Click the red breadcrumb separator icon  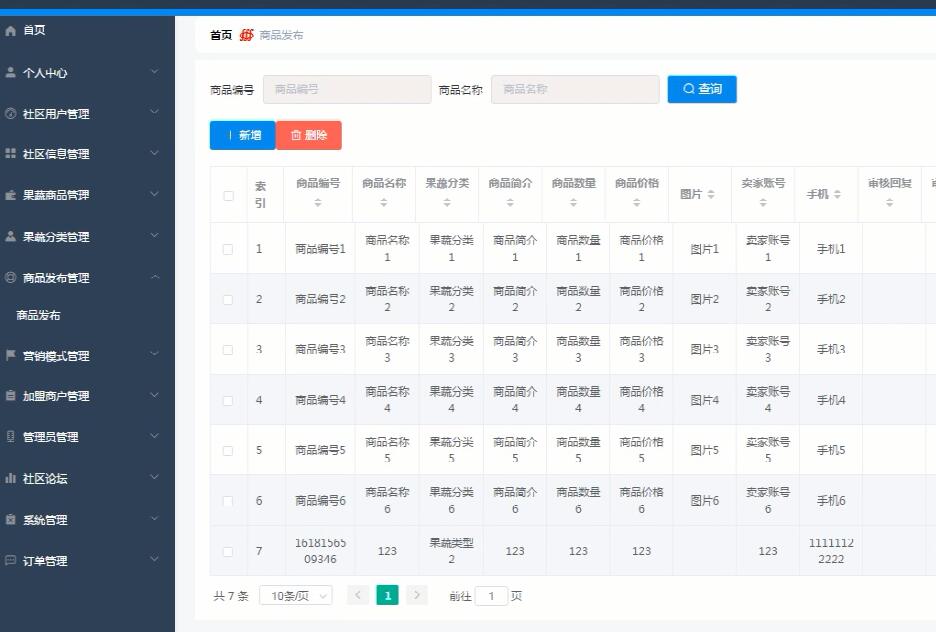tap(247, 35)
